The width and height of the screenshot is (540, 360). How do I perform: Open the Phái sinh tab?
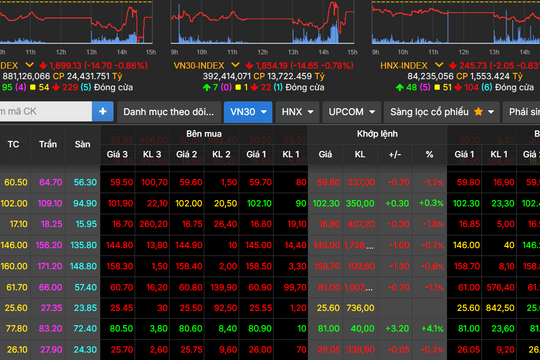tap(521, 112)
